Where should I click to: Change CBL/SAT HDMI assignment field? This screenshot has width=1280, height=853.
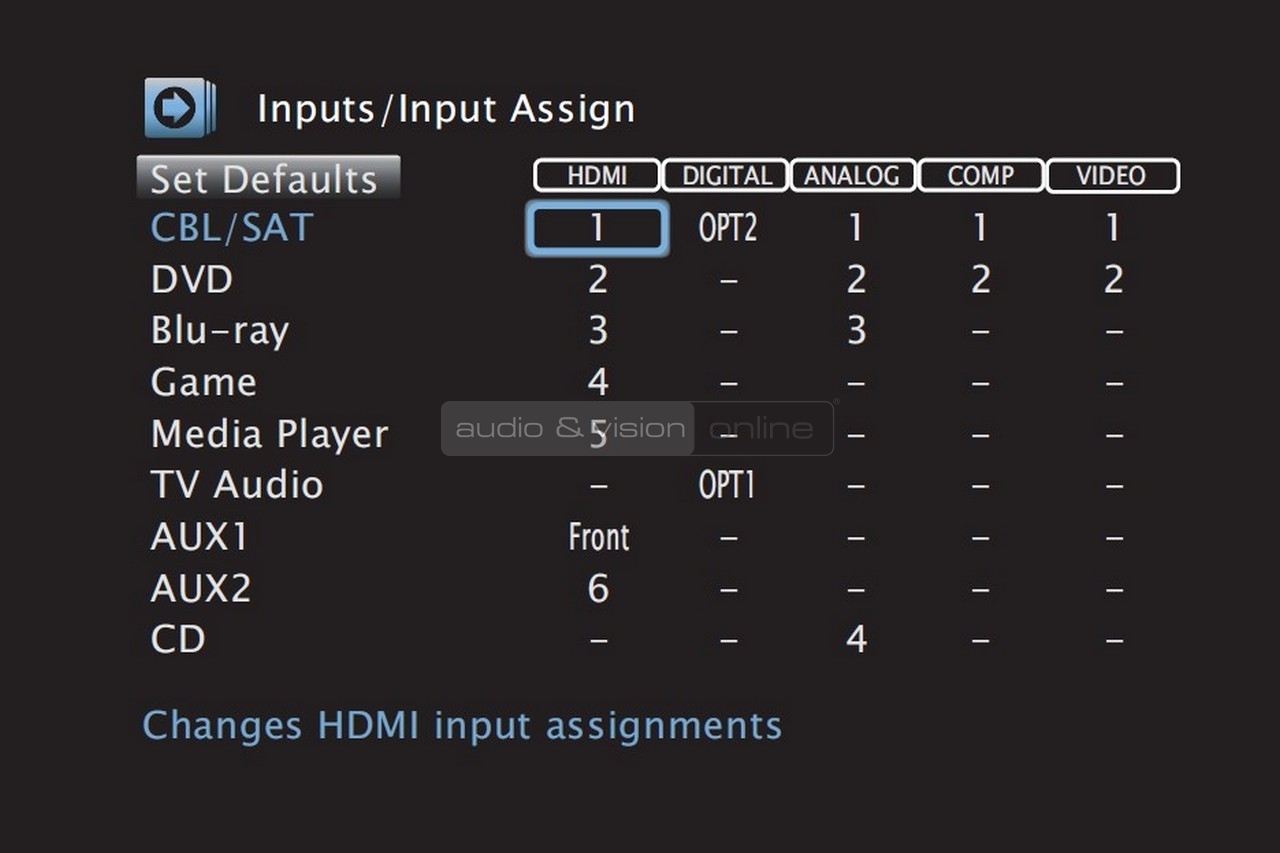(597, 228)
